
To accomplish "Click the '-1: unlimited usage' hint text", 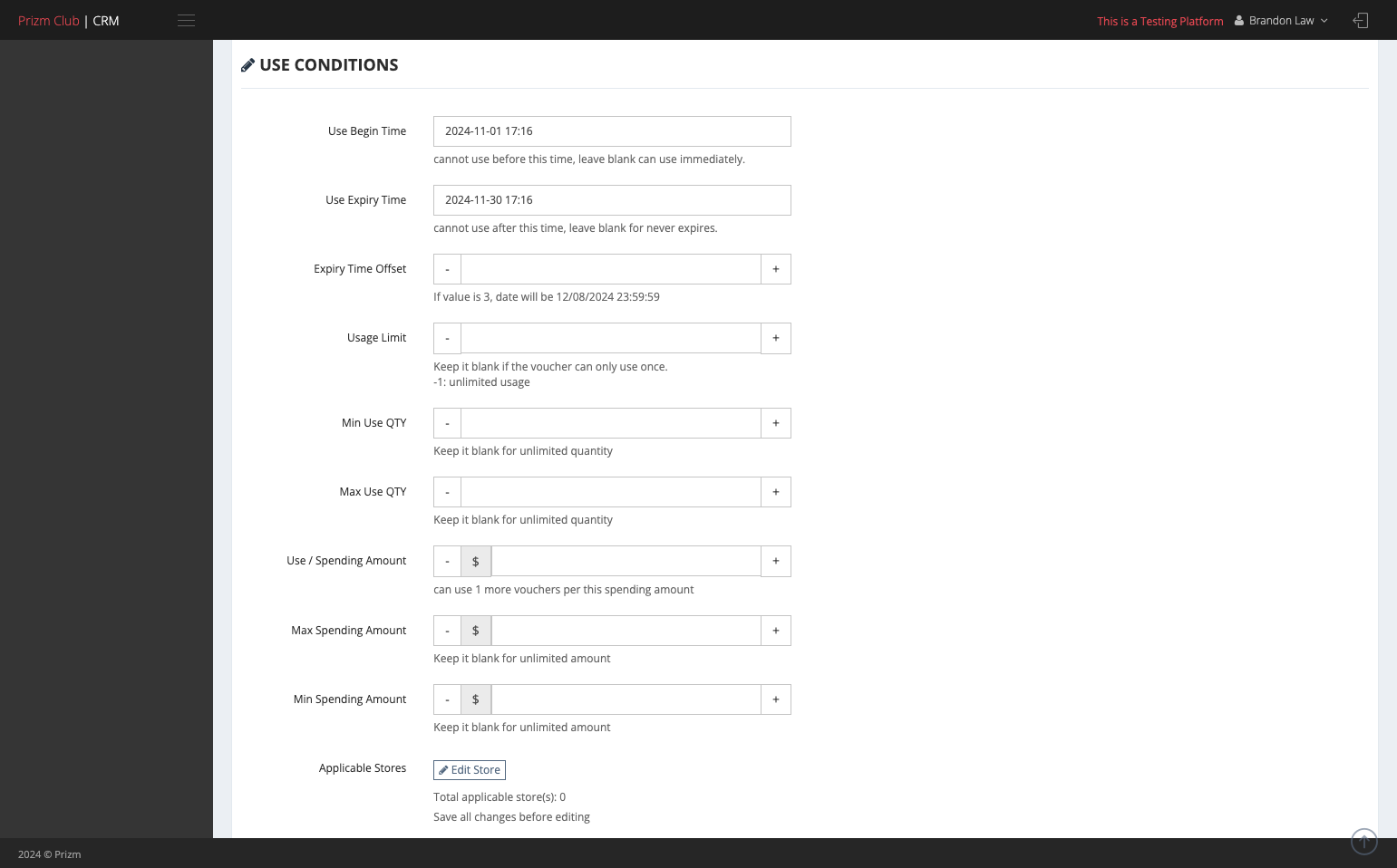I will 481,382.
